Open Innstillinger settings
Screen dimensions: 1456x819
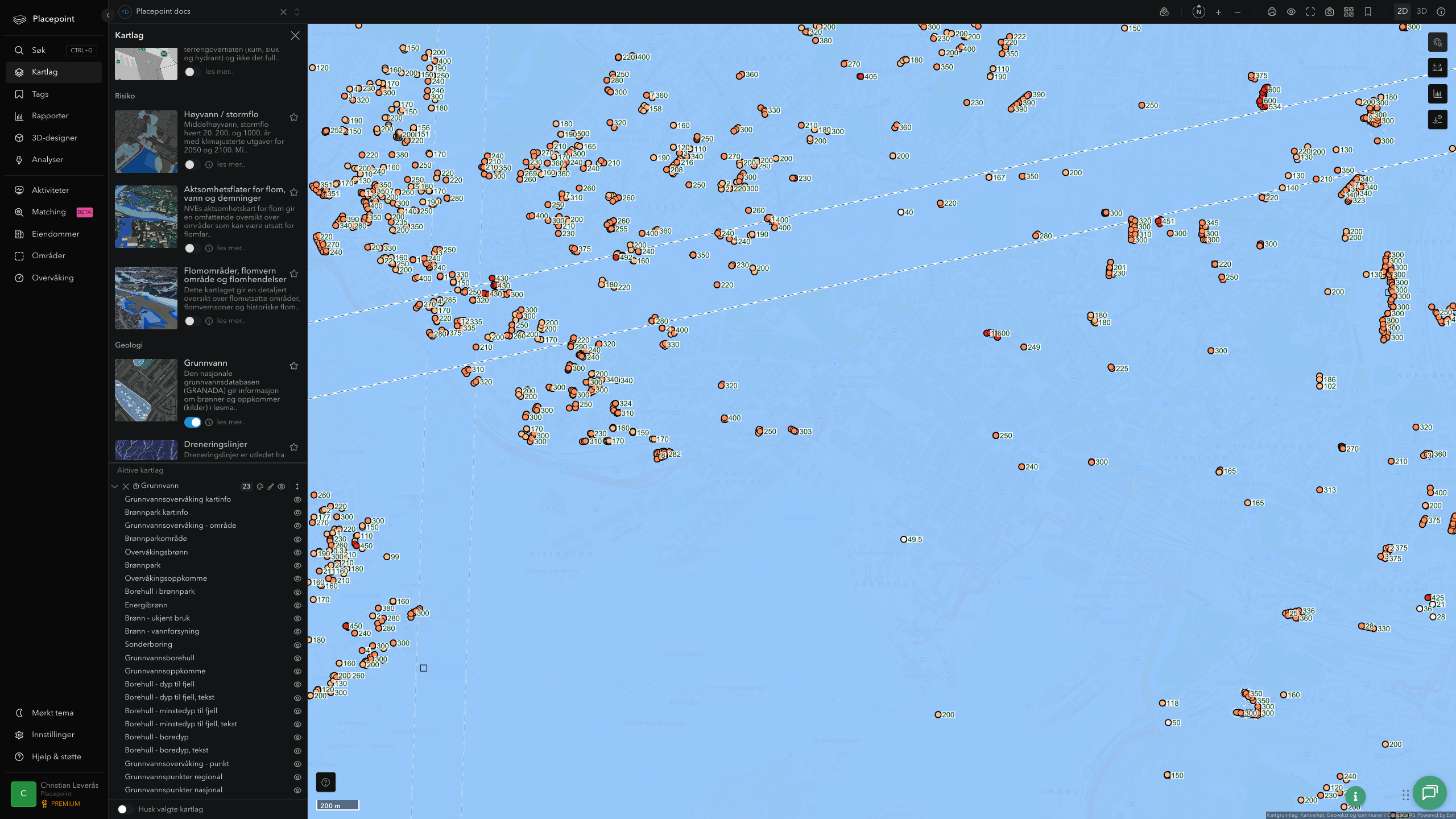(53, 734)
